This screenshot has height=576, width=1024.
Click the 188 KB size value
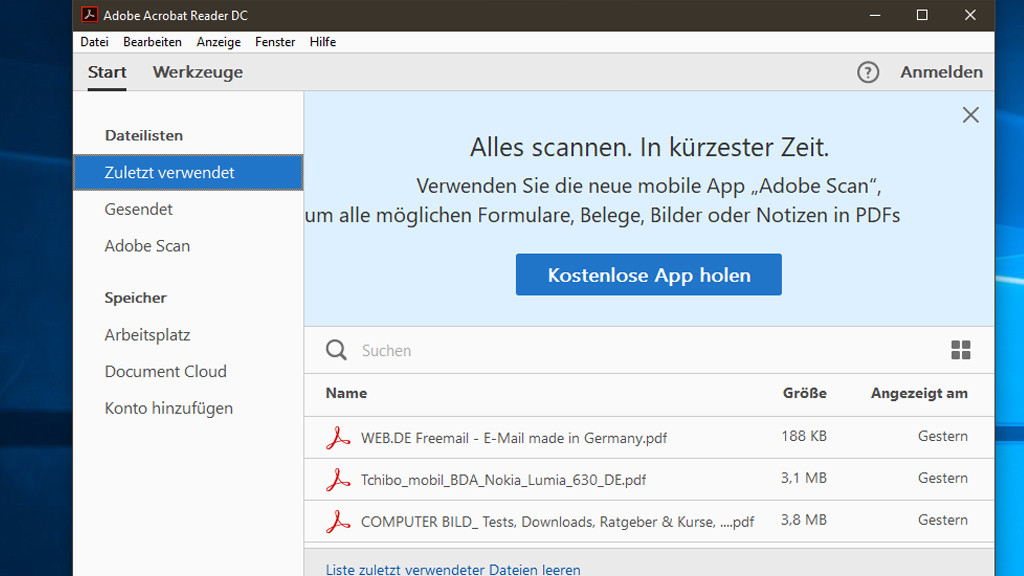tap(804, 436)
